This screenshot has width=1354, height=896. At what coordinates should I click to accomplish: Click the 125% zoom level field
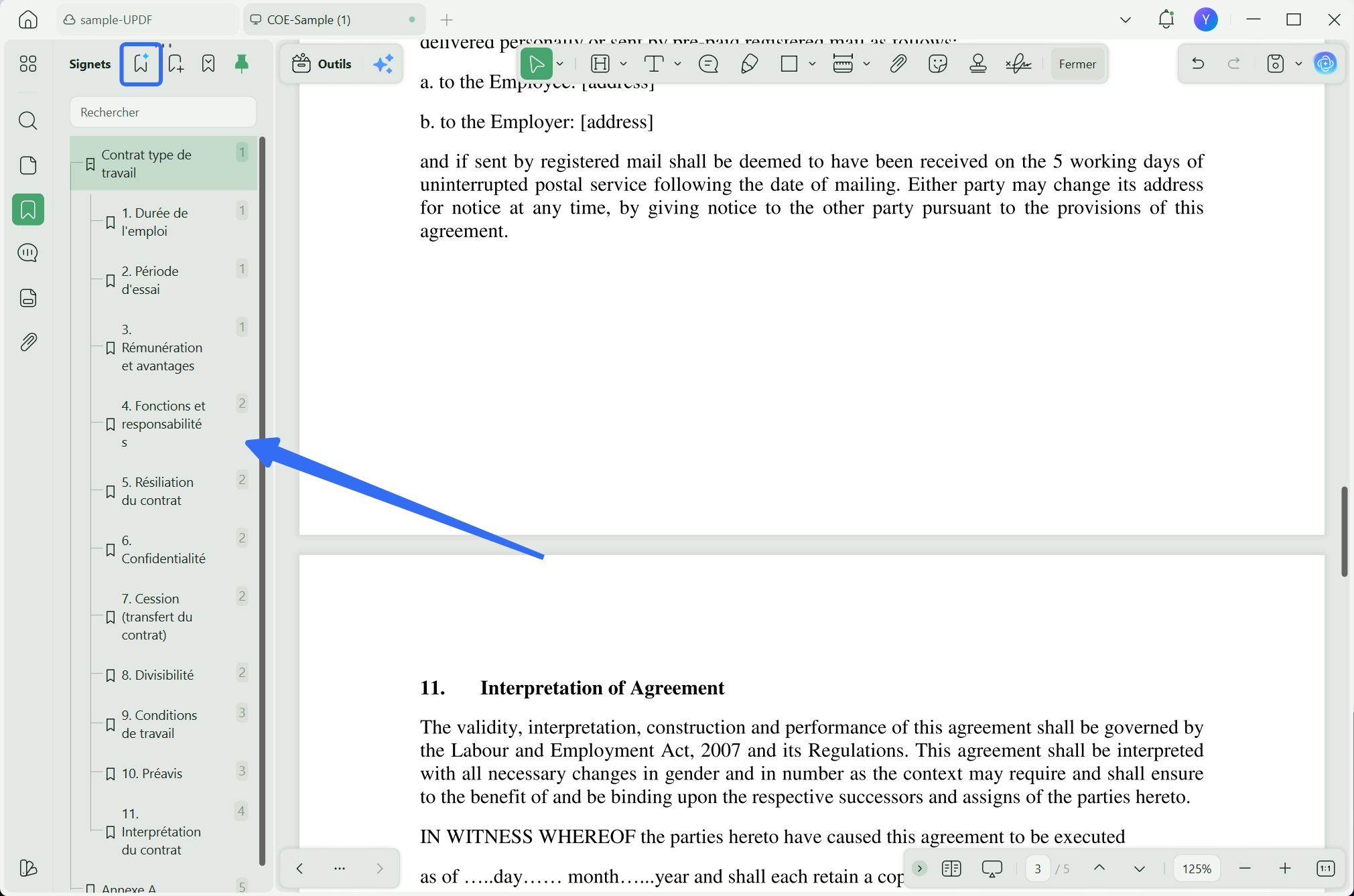[x=1197, y=869]
